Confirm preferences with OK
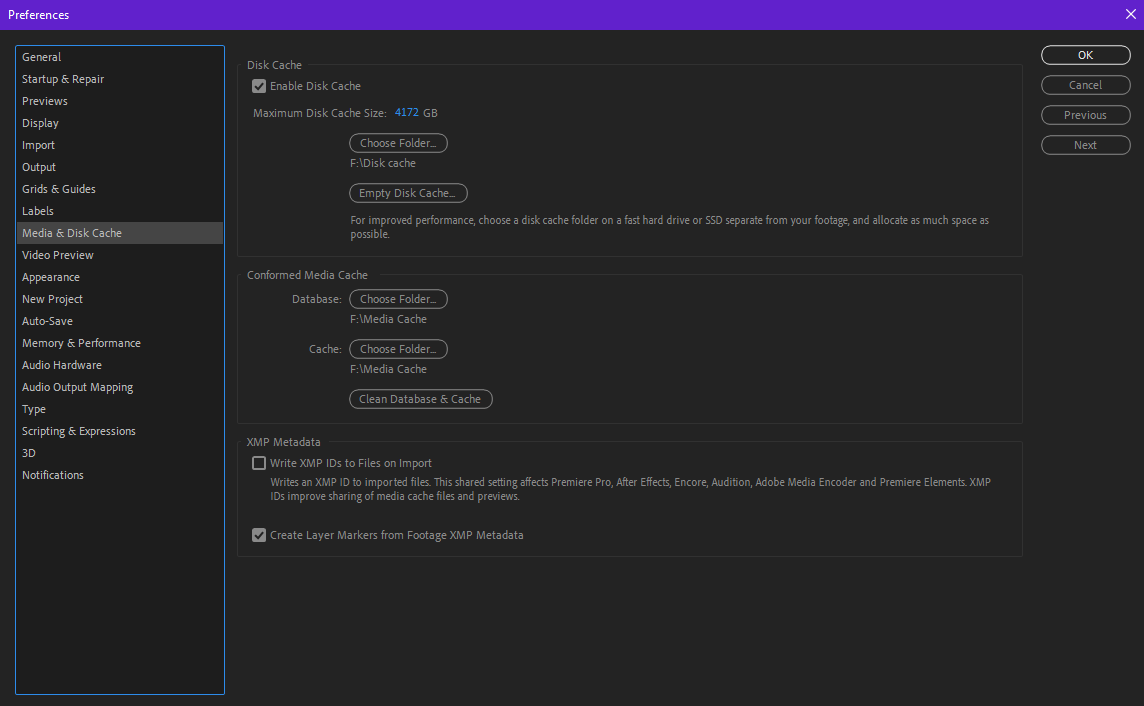1144x706 pixels. tap(1085, 55)
